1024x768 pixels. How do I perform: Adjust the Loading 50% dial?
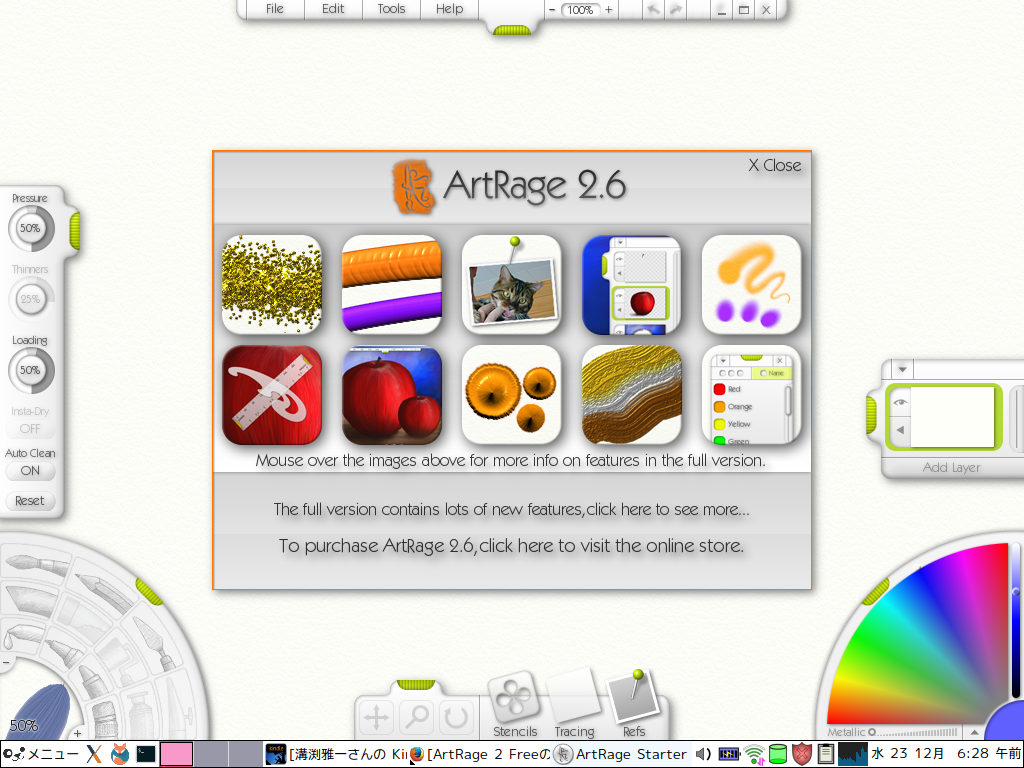point(31,370)
